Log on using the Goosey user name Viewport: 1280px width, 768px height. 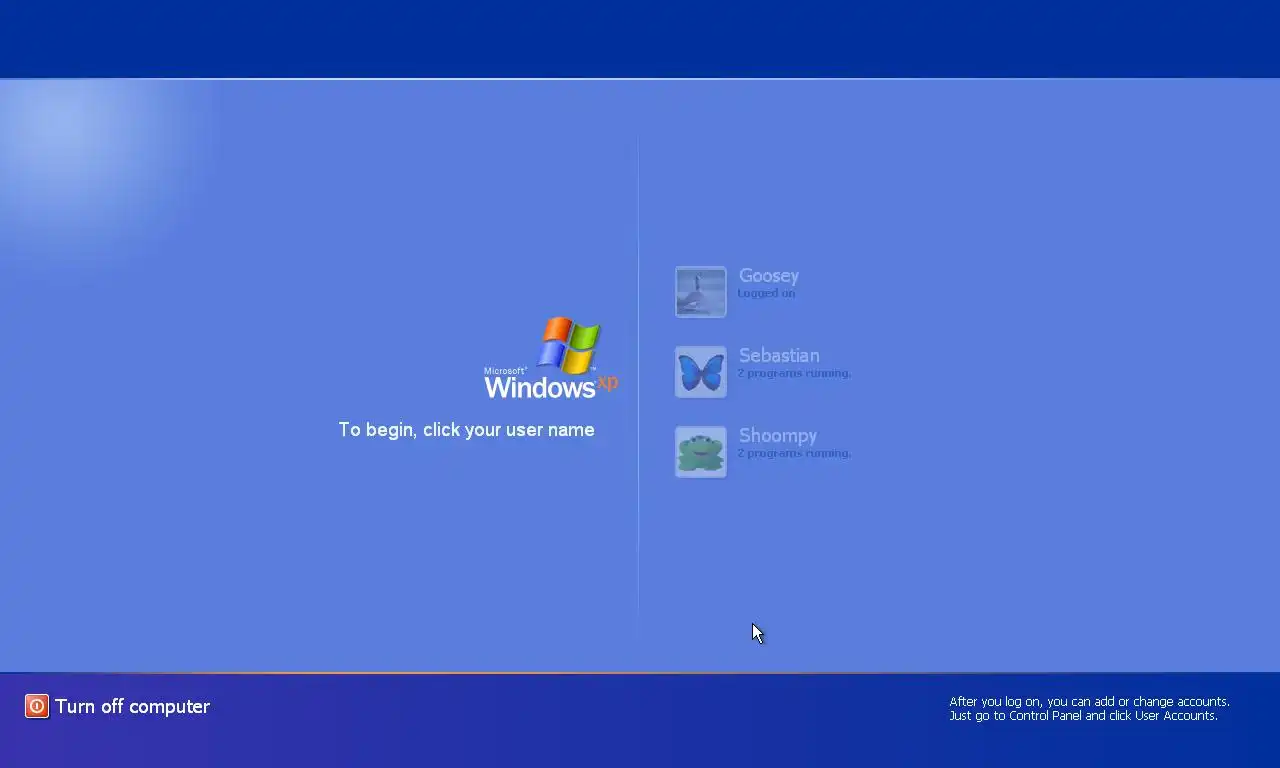coord(768,276)
